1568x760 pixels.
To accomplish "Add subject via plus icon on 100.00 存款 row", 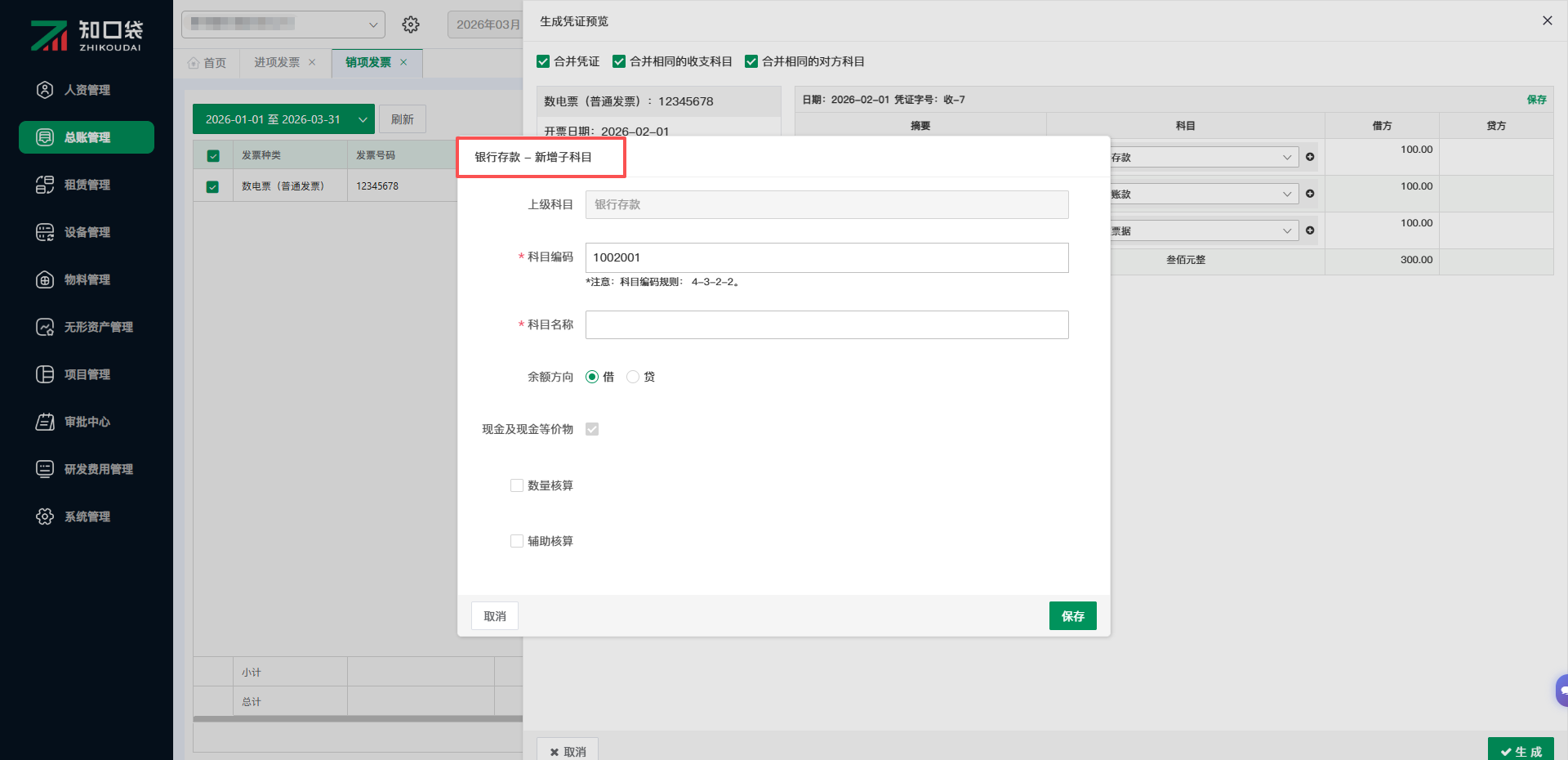I will coord(1310,157).
